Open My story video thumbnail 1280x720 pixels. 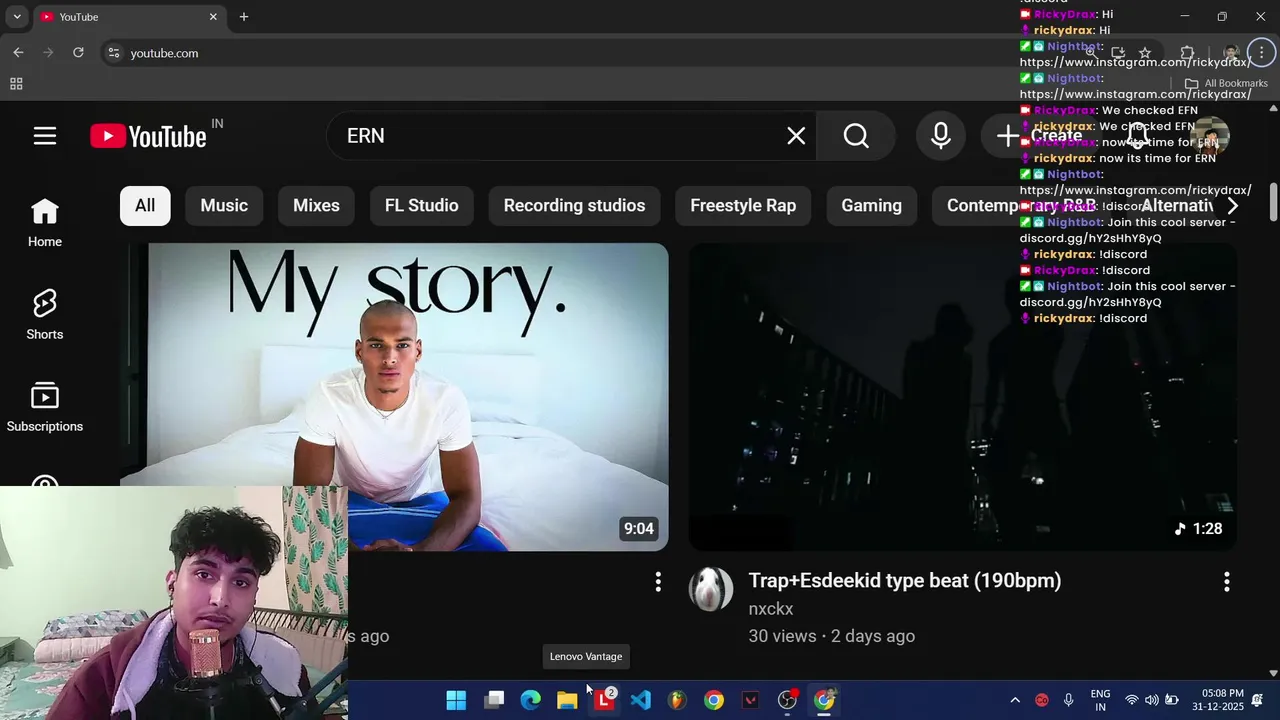coord(394,397)
